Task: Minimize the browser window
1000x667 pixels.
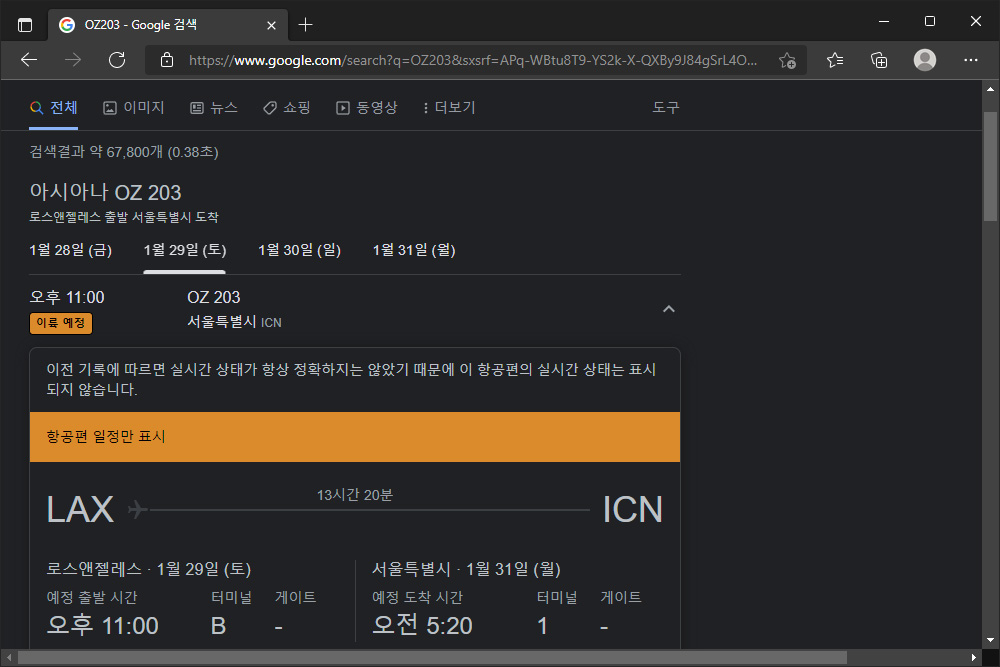Action: point(884,22)
